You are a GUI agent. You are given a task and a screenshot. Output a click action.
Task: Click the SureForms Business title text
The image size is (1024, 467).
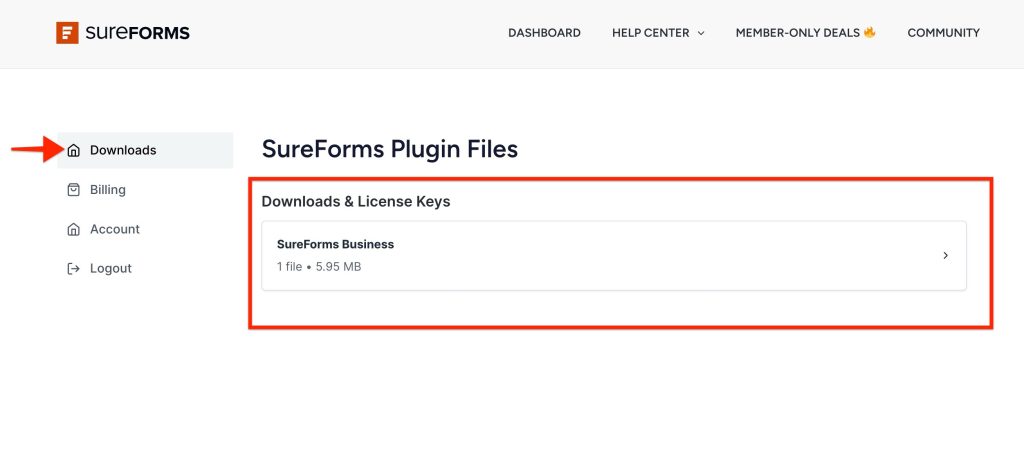click(335, 244)
